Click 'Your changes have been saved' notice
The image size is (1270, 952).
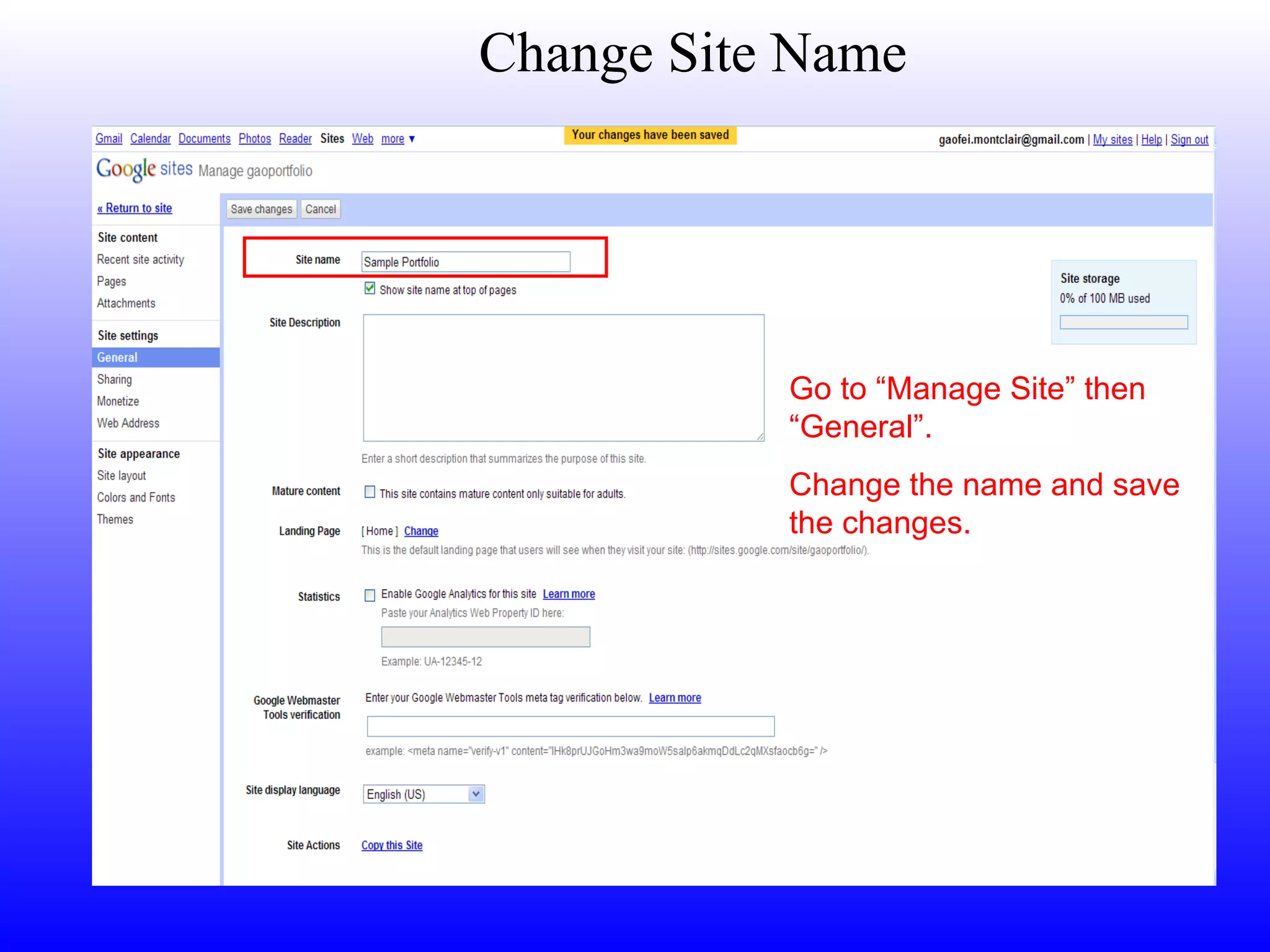coord(650,135)
